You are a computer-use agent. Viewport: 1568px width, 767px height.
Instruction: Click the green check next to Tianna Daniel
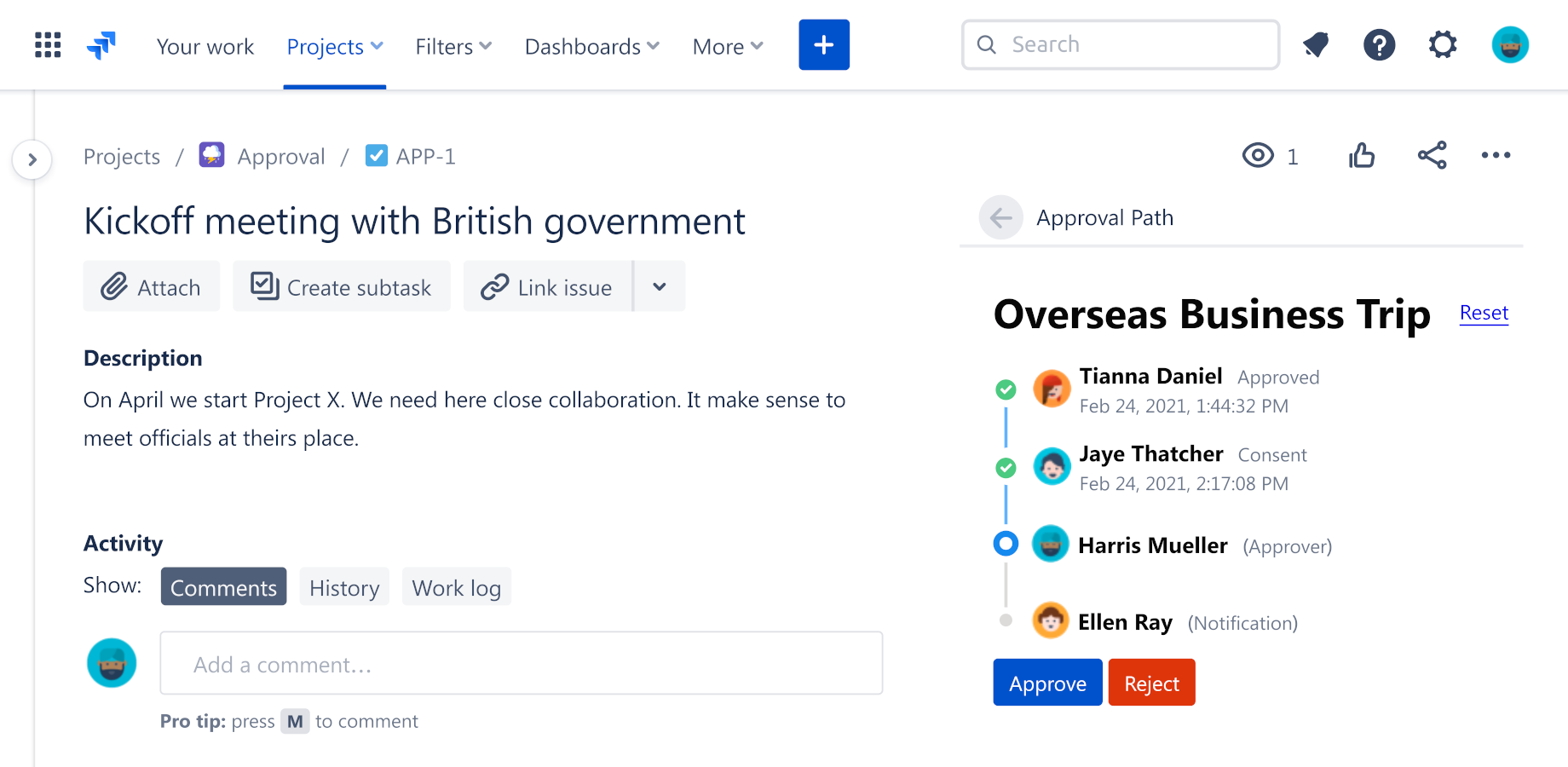[x=1006, y=389]
